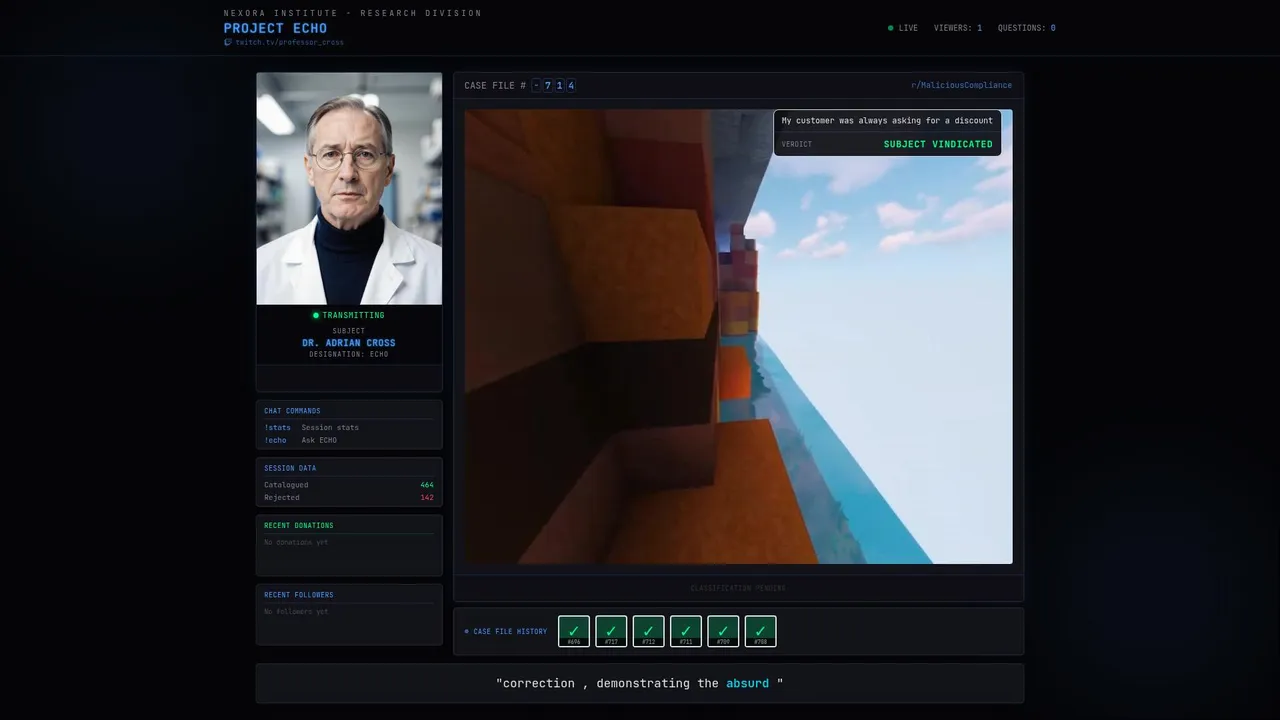Click the PROJECT ECHO title
This screenshot has height=720, width=1280.
pyautogui.click(x=275, y=28)
